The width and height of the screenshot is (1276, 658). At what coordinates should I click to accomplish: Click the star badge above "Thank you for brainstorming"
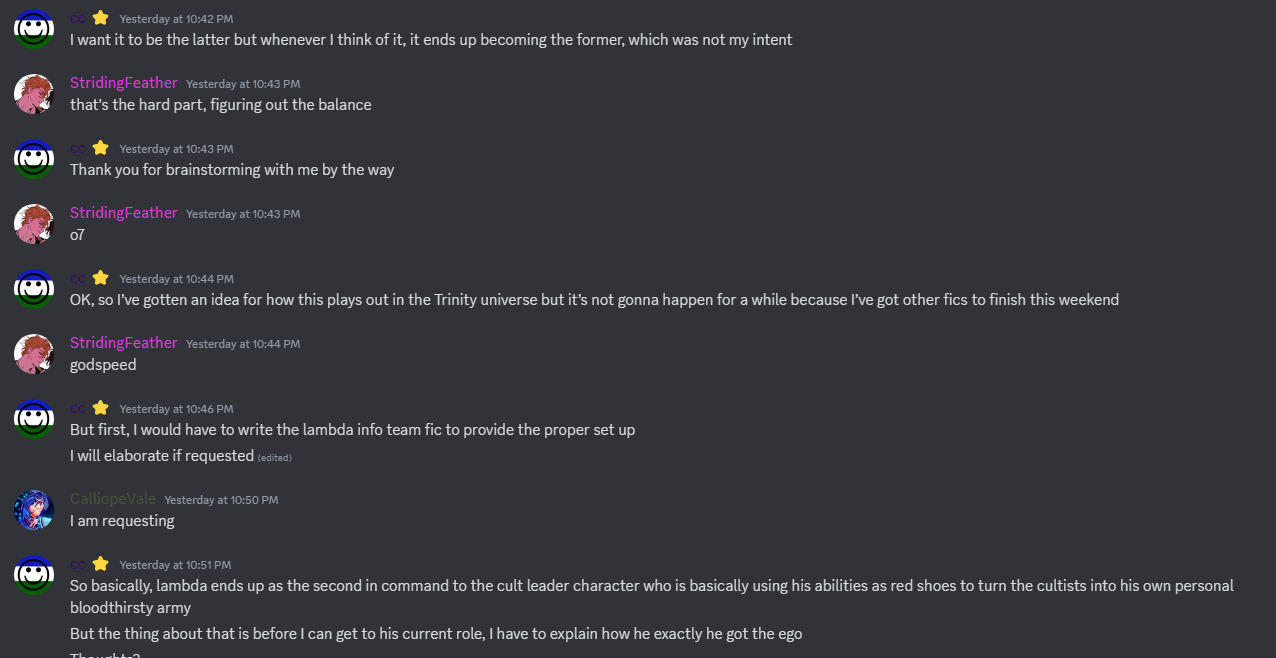101,148
